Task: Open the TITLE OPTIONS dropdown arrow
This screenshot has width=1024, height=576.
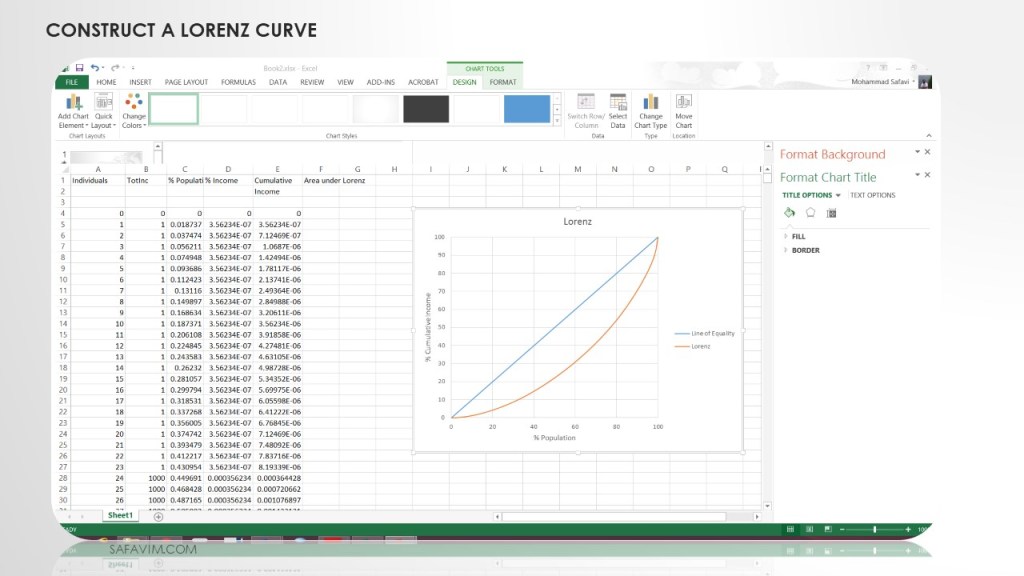Action: coord(838,195)
